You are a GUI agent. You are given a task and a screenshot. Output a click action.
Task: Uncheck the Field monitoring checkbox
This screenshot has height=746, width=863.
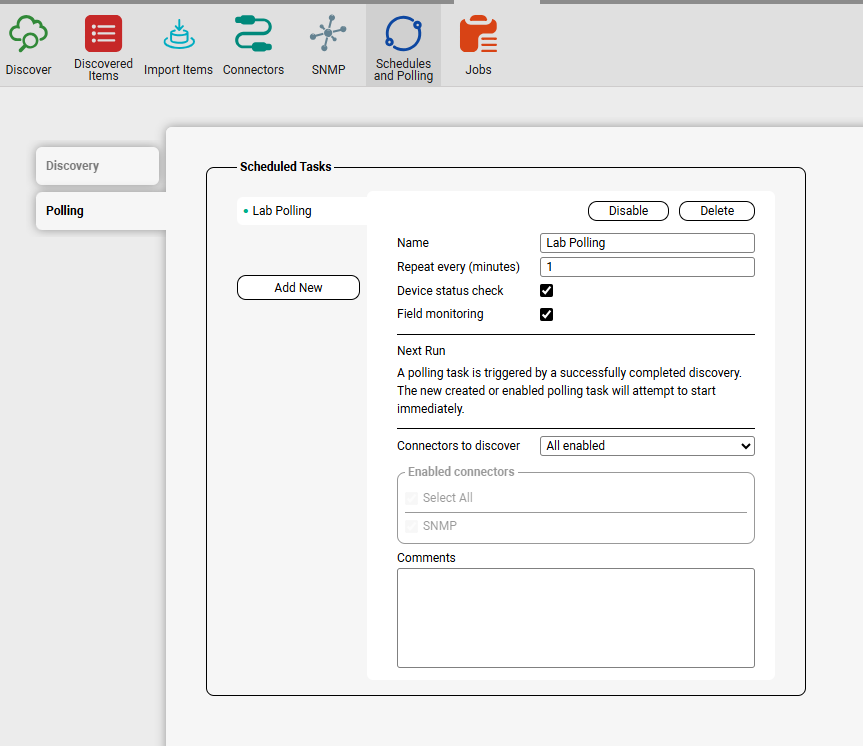point(547,315)
